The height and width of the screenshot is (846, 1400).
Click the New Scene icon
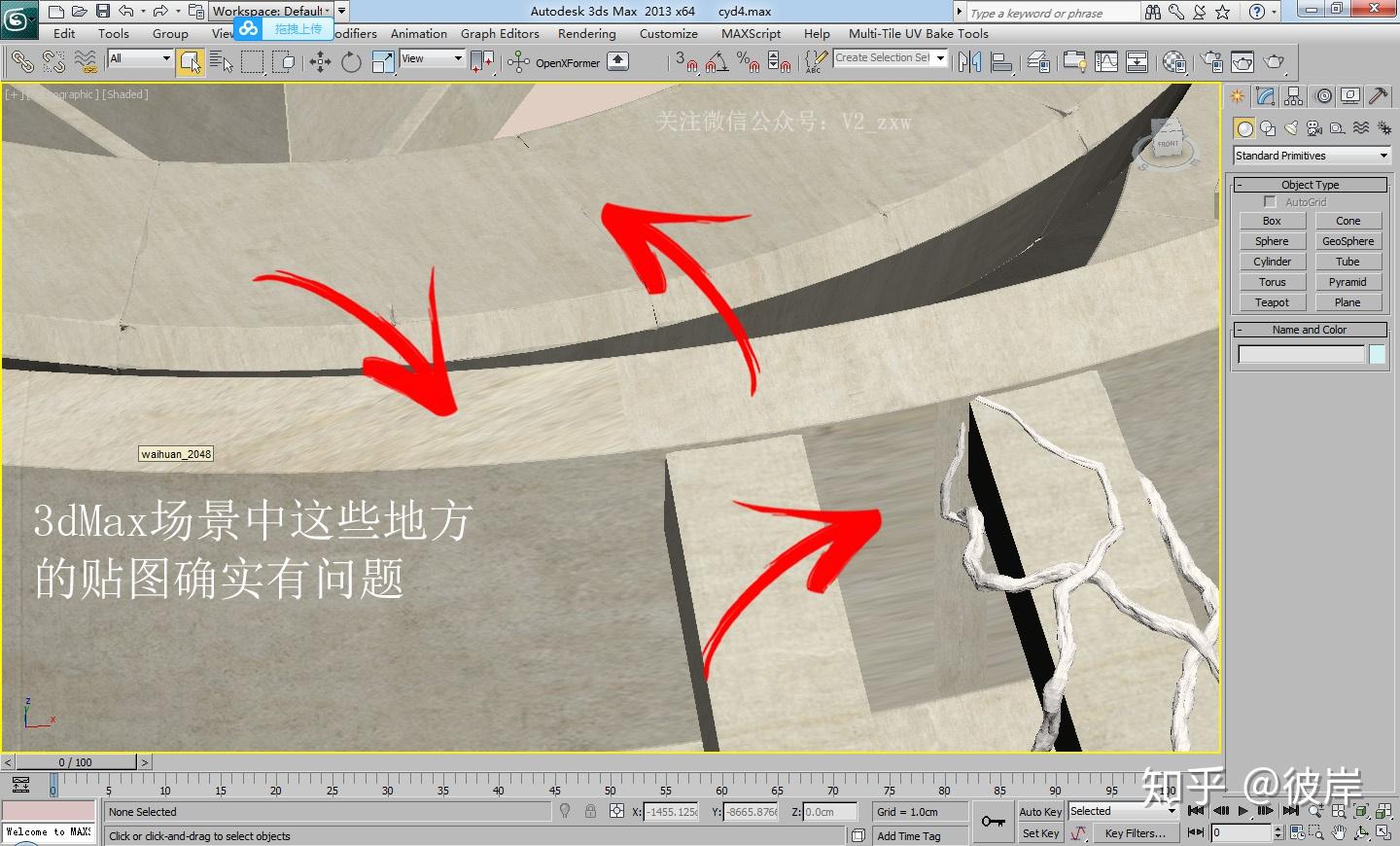pyautogui.click(x=55, y=12)
